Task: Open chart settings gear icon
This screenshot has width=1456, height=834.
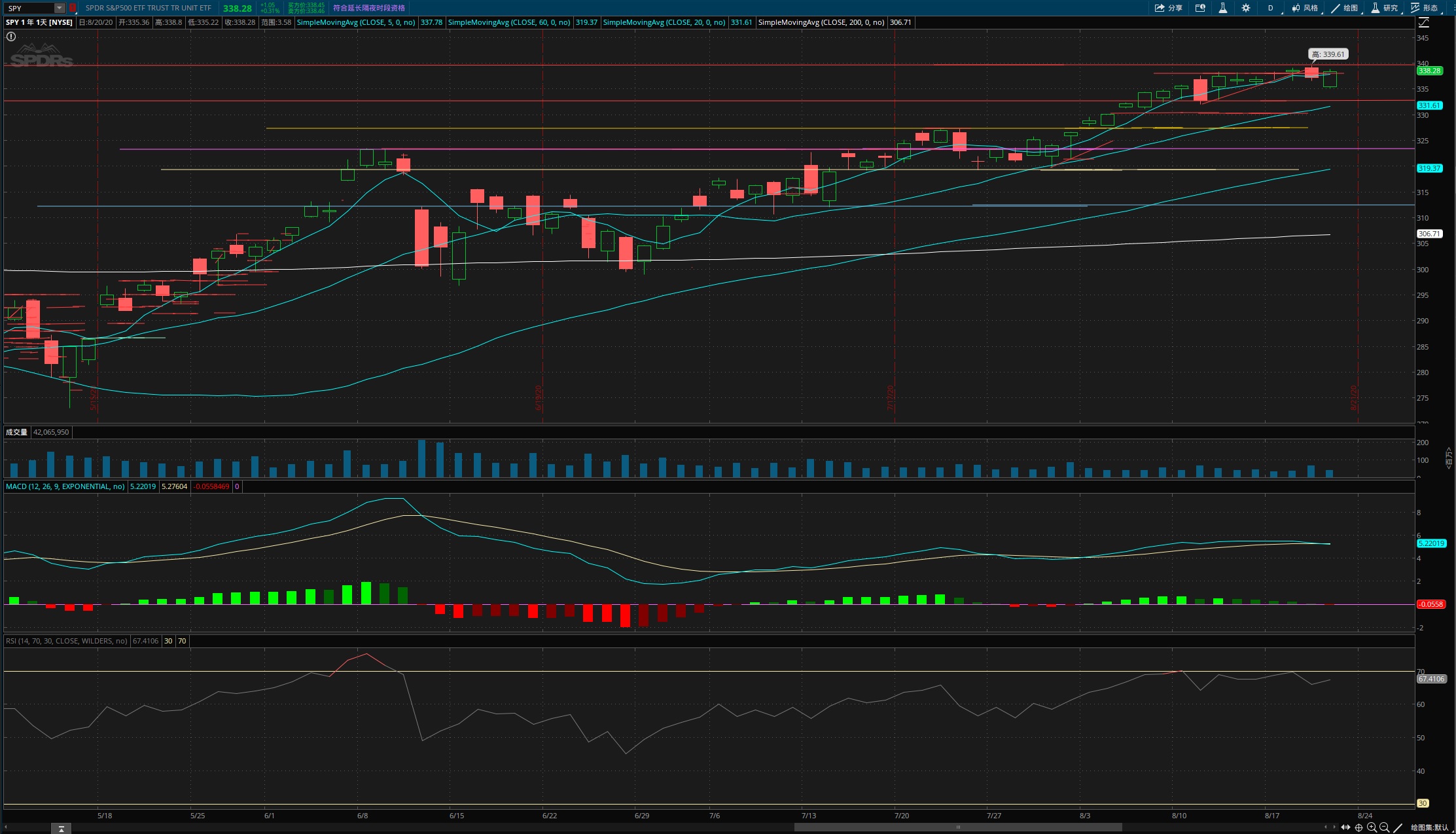Action: coord(1245,8)
